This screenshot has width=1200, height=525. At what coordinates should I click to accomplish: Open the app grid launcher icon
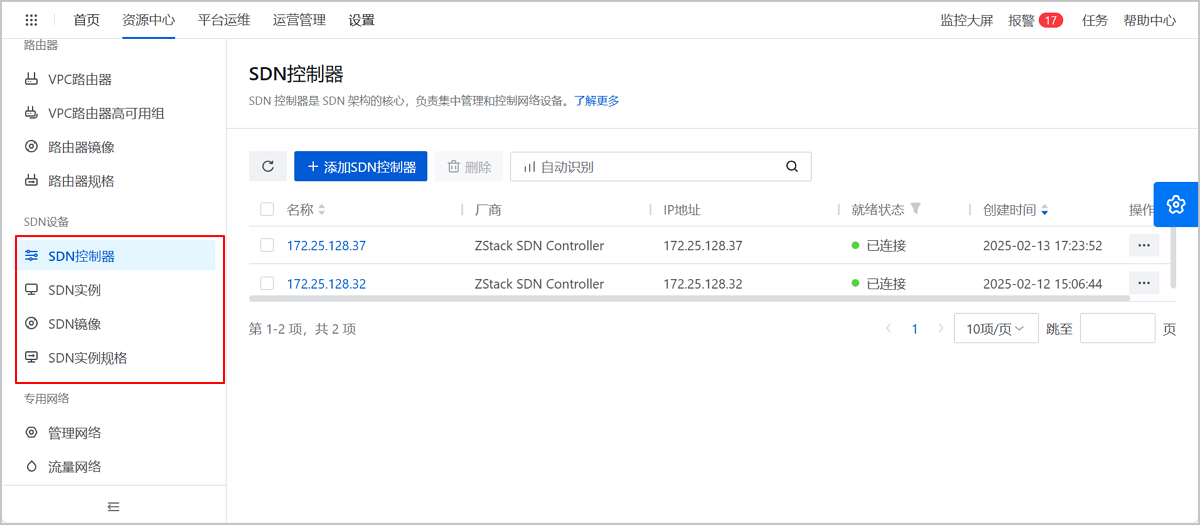point(31,20)
